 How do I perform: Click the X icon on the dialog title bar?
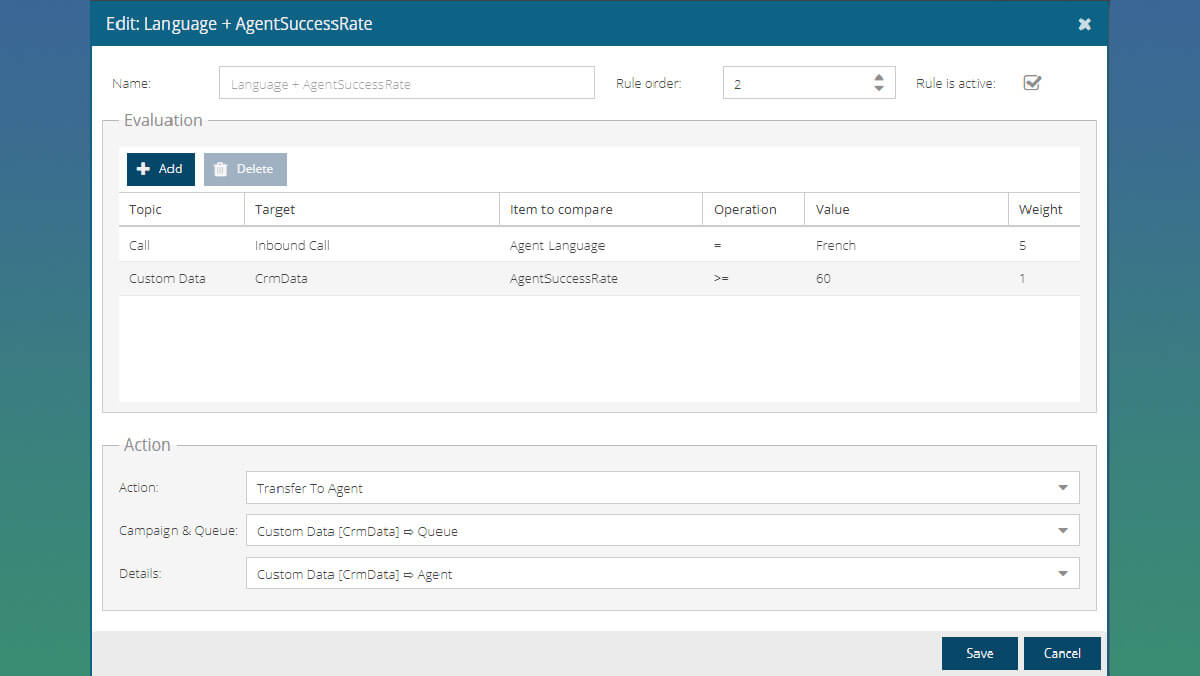pyautogui.click(x=1084, y=23)
